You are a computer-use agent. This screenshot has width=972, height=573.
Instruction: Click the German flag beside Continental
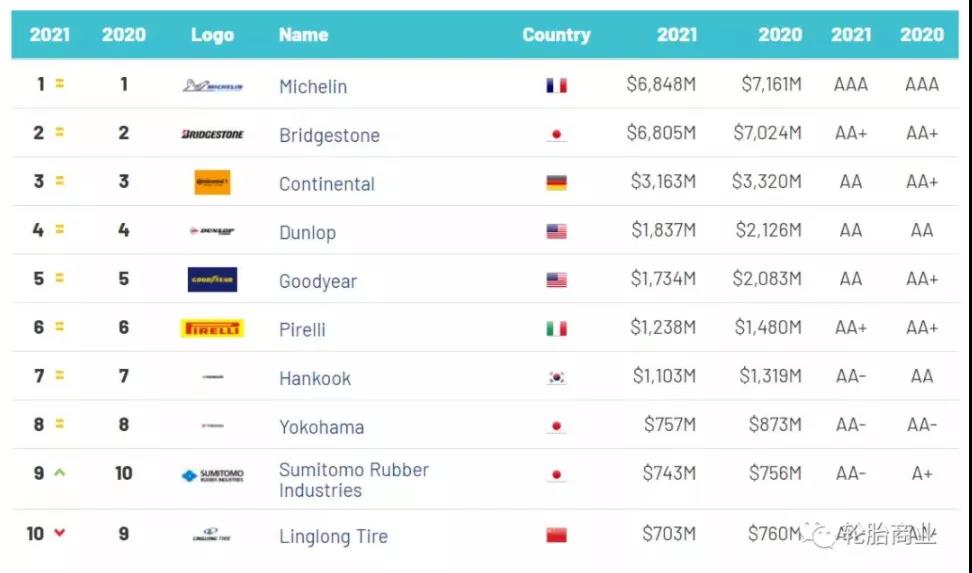[556, 183]
